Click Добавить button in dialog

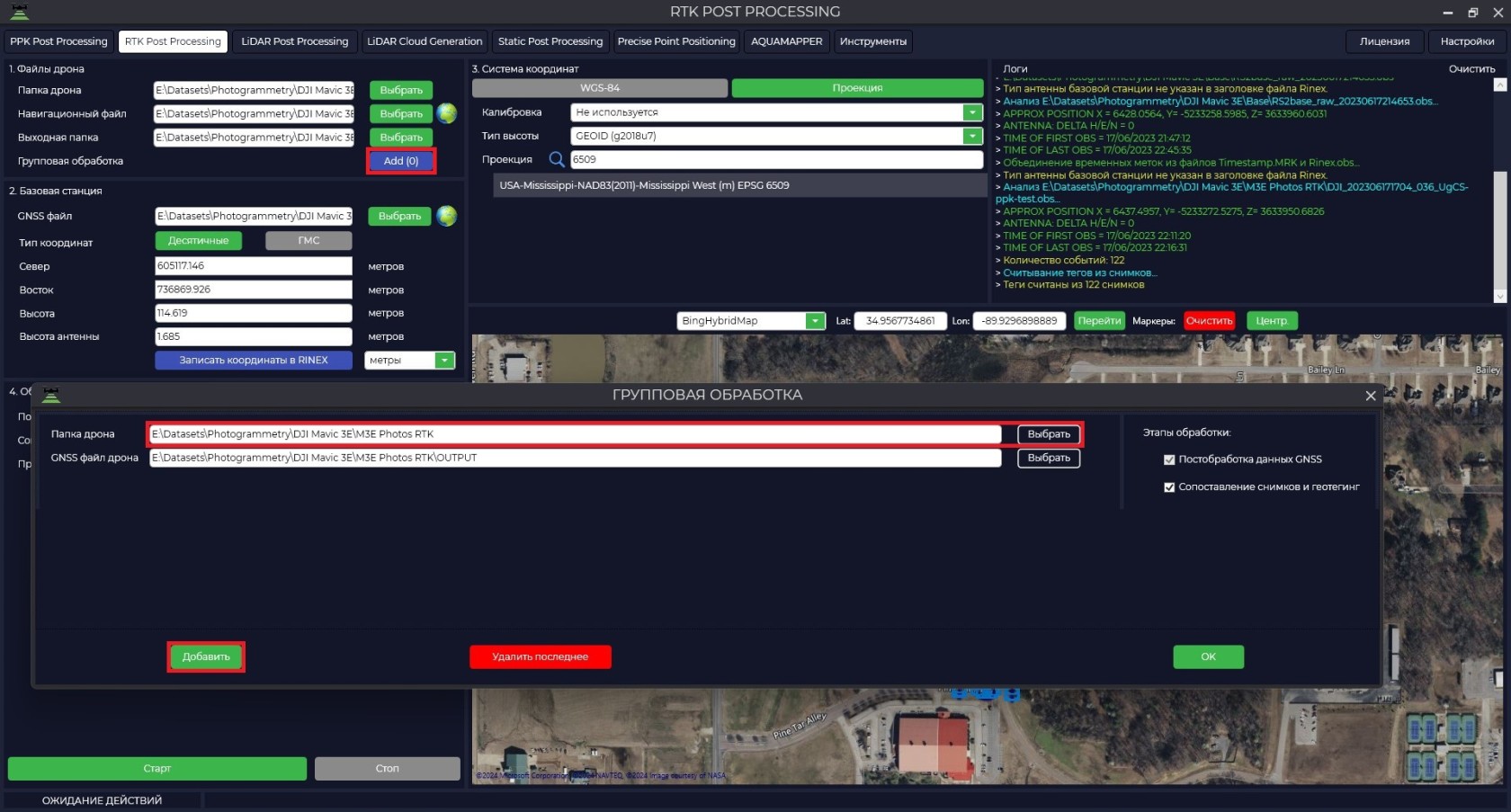point(206,656)
